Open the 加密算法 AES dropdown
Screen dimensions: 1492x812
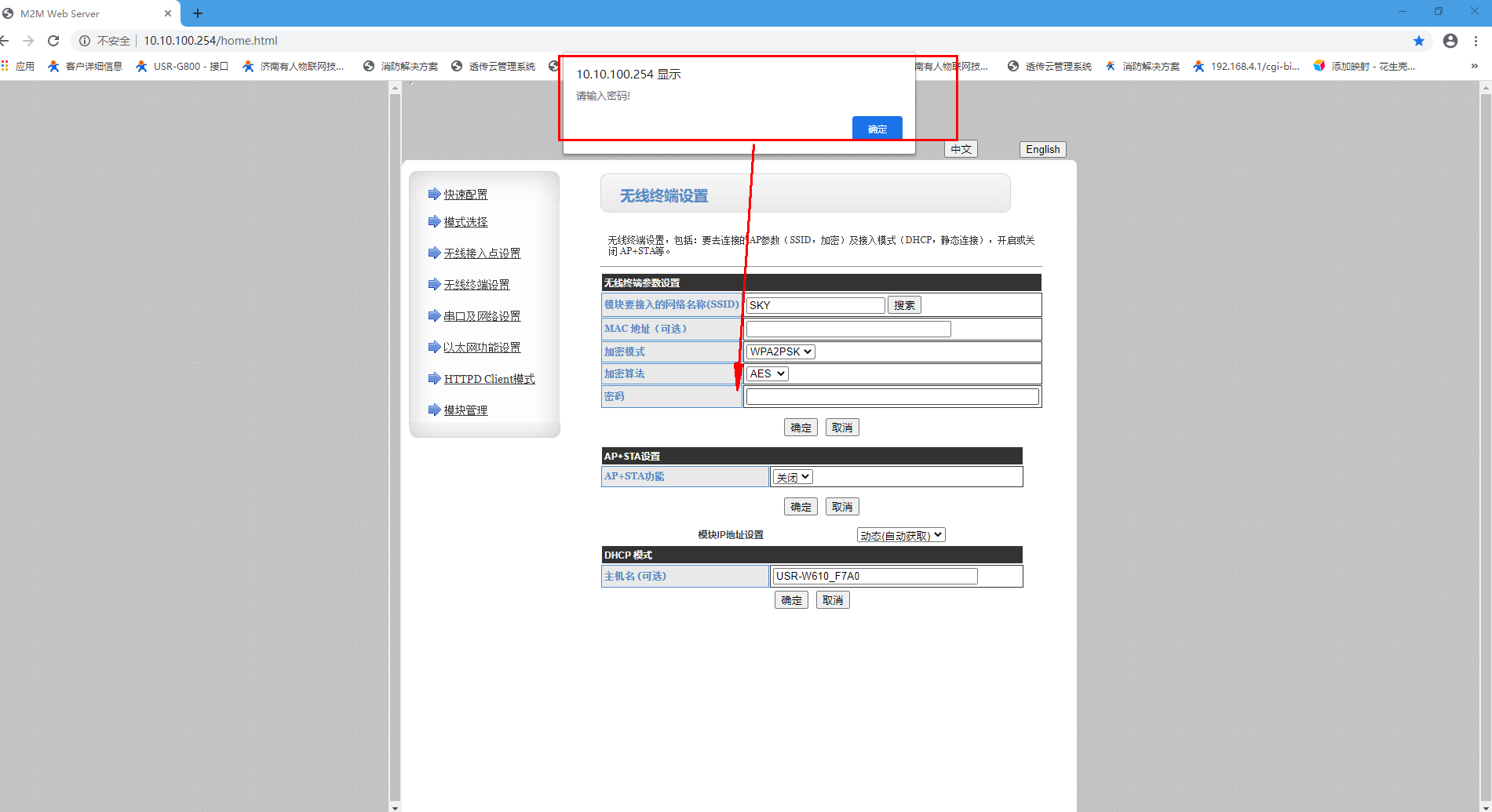(767, 373)
